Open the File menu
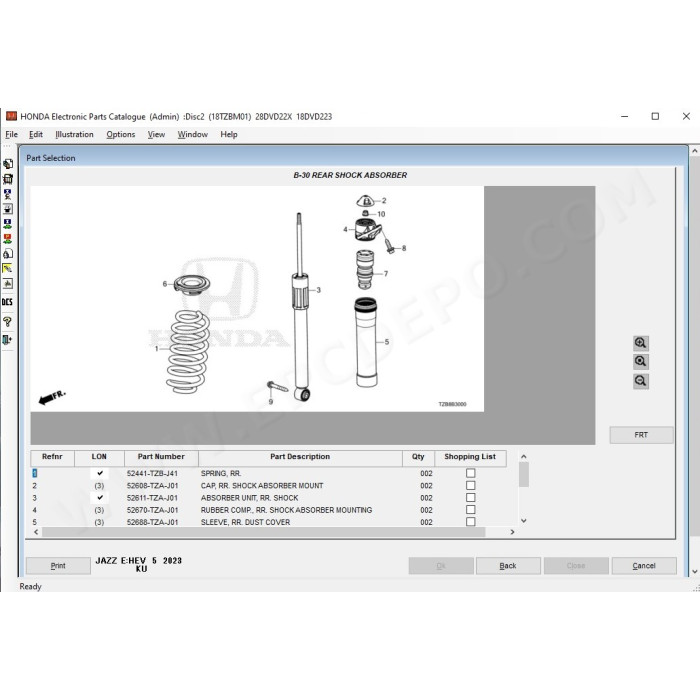700x700 pixels. click(12, 134)
